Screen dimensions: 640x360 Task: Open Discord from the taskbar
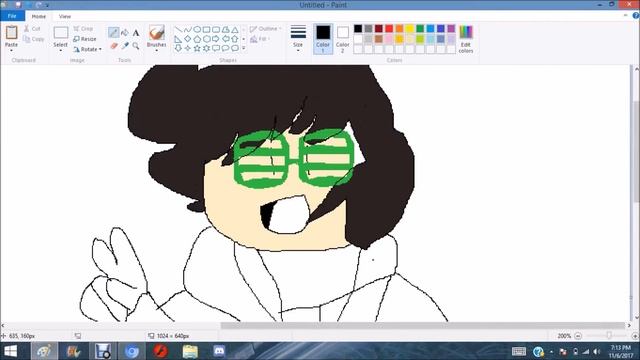tap(219, 351)
